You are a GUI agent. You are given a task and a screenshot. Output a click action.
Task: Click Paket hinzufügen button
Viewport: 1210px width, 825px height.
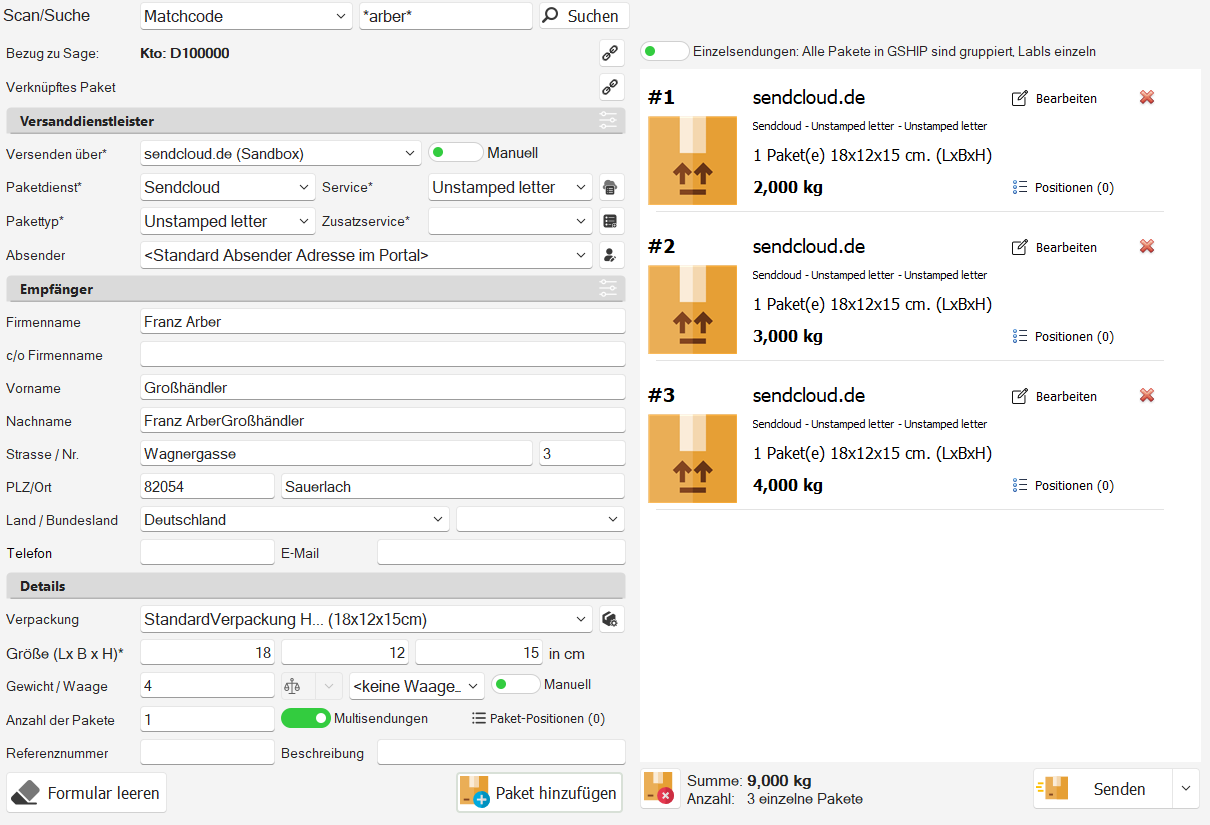tap(538, 793)
